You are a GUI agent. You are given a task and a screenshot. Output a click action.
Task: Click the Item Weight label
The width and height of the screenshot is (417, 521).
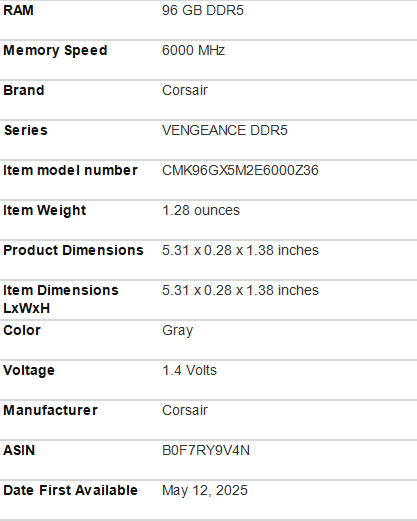tap(45, 211)
